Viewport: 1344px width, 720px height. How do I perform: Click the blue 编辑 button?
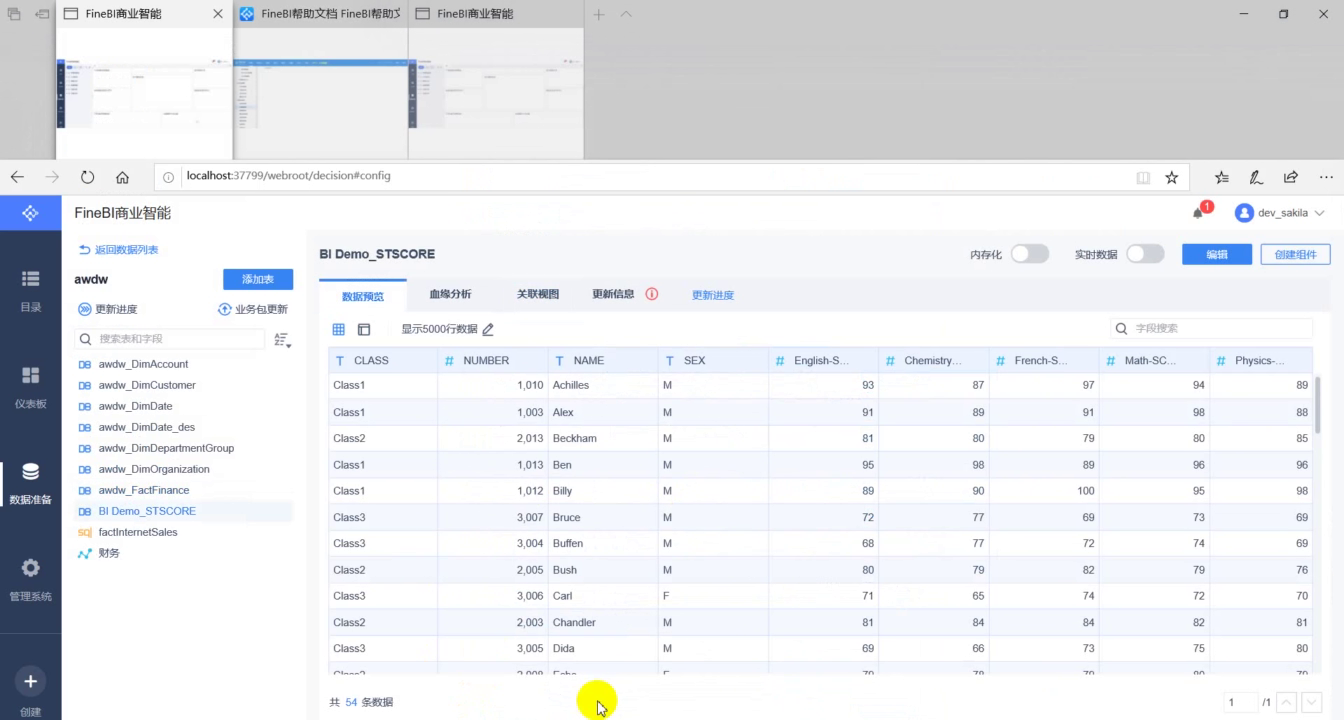pyautogui.click(x=1217, y=254)
